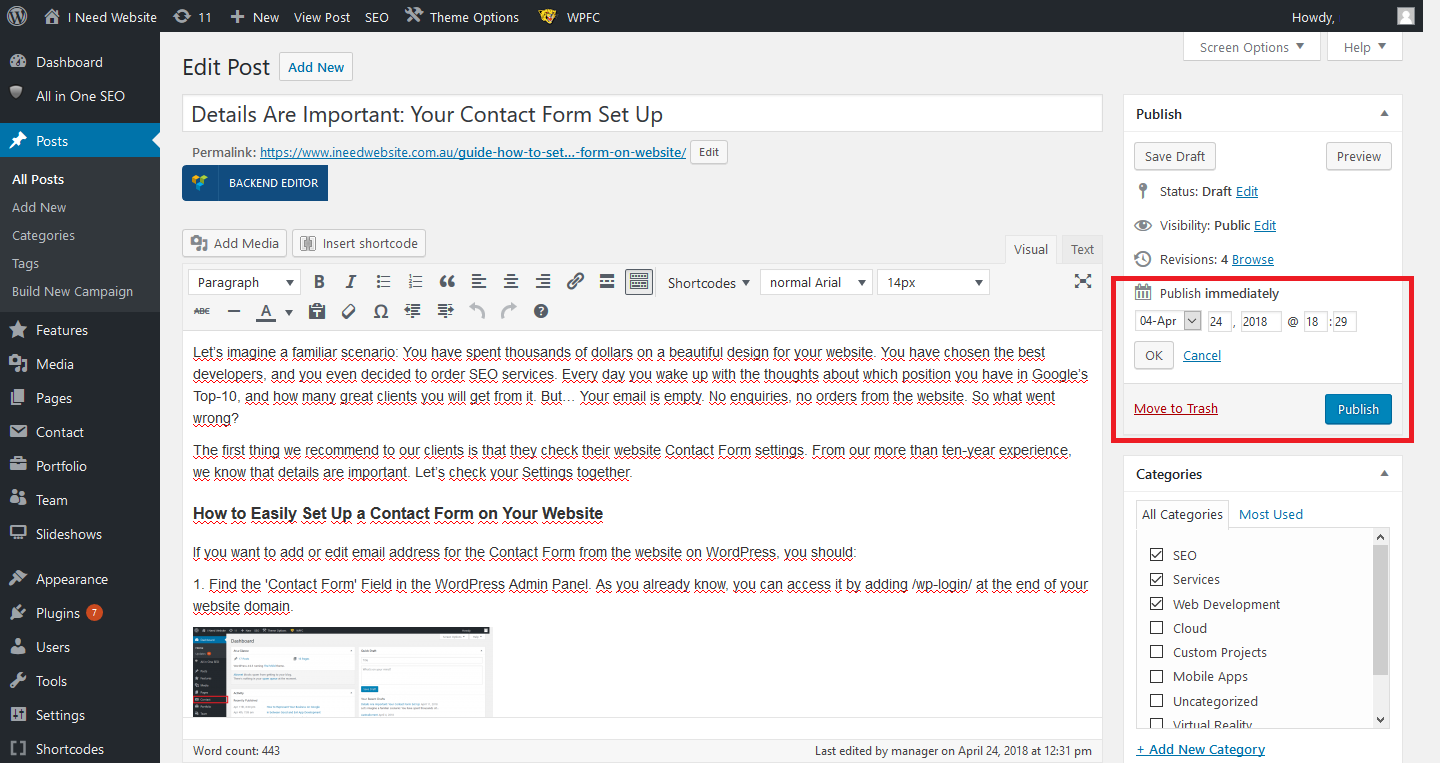
Task: Enter distraction-free fullscreen mode
Action: tap(1082, 282)
